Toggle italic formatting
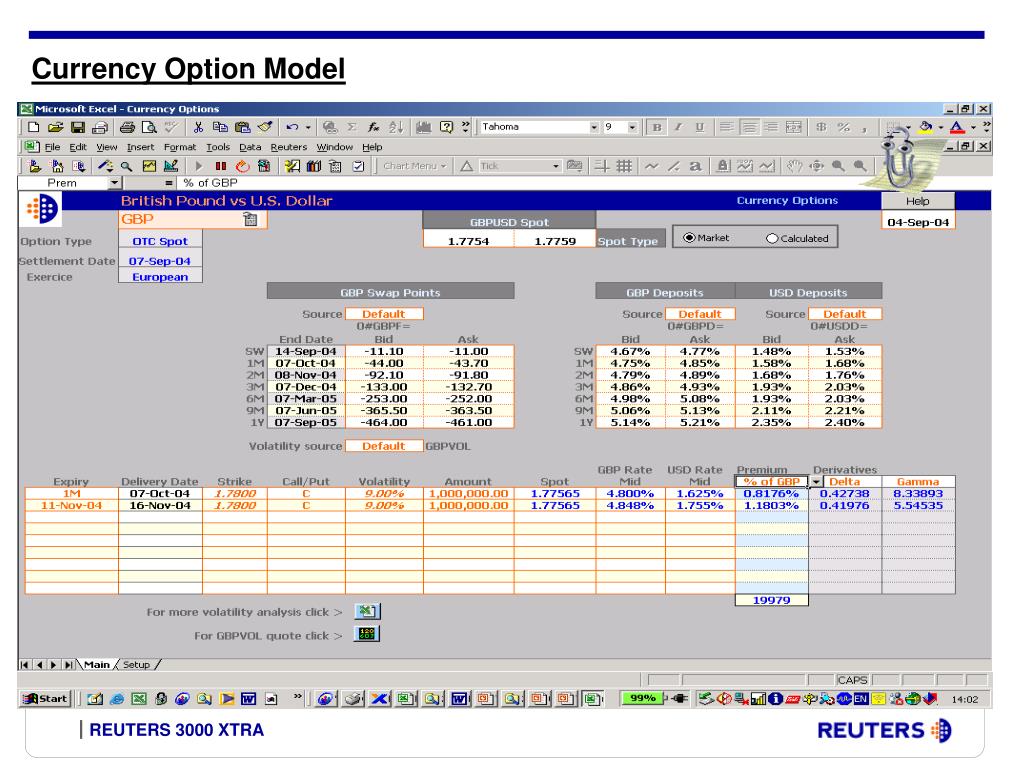The width and height of the screenshot is (1024, 768). coord(679,127)
